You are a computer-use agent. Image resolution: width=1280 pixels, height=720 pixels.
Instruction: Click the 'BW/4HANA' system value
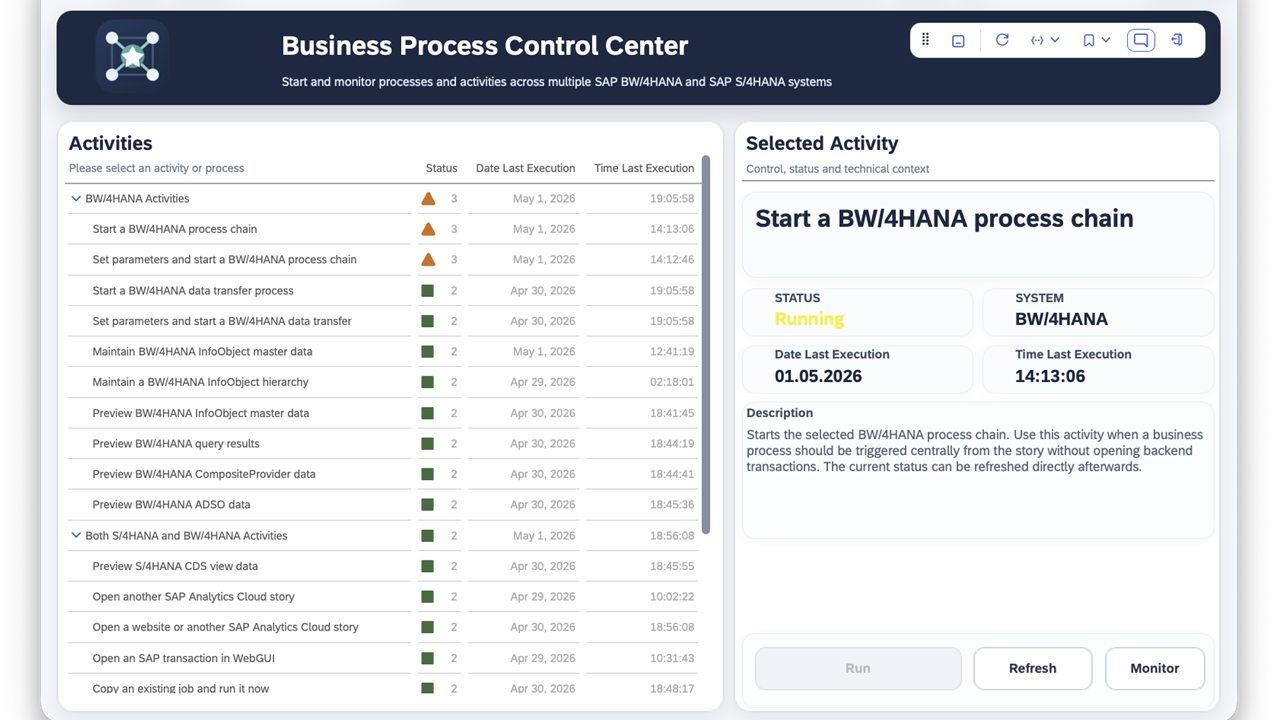coord(1061,319)
